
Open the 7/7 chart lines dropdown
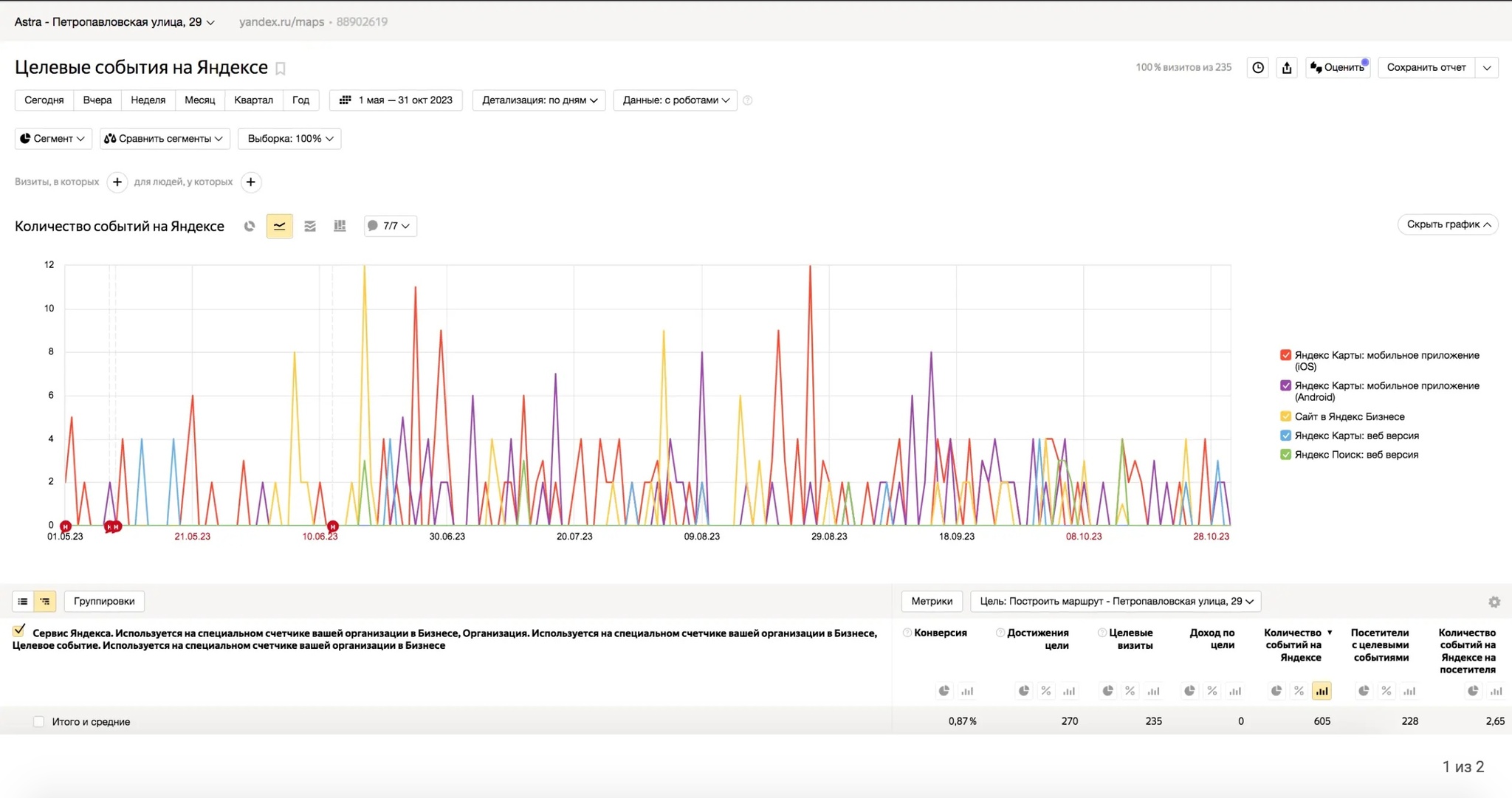coord(391,226)
